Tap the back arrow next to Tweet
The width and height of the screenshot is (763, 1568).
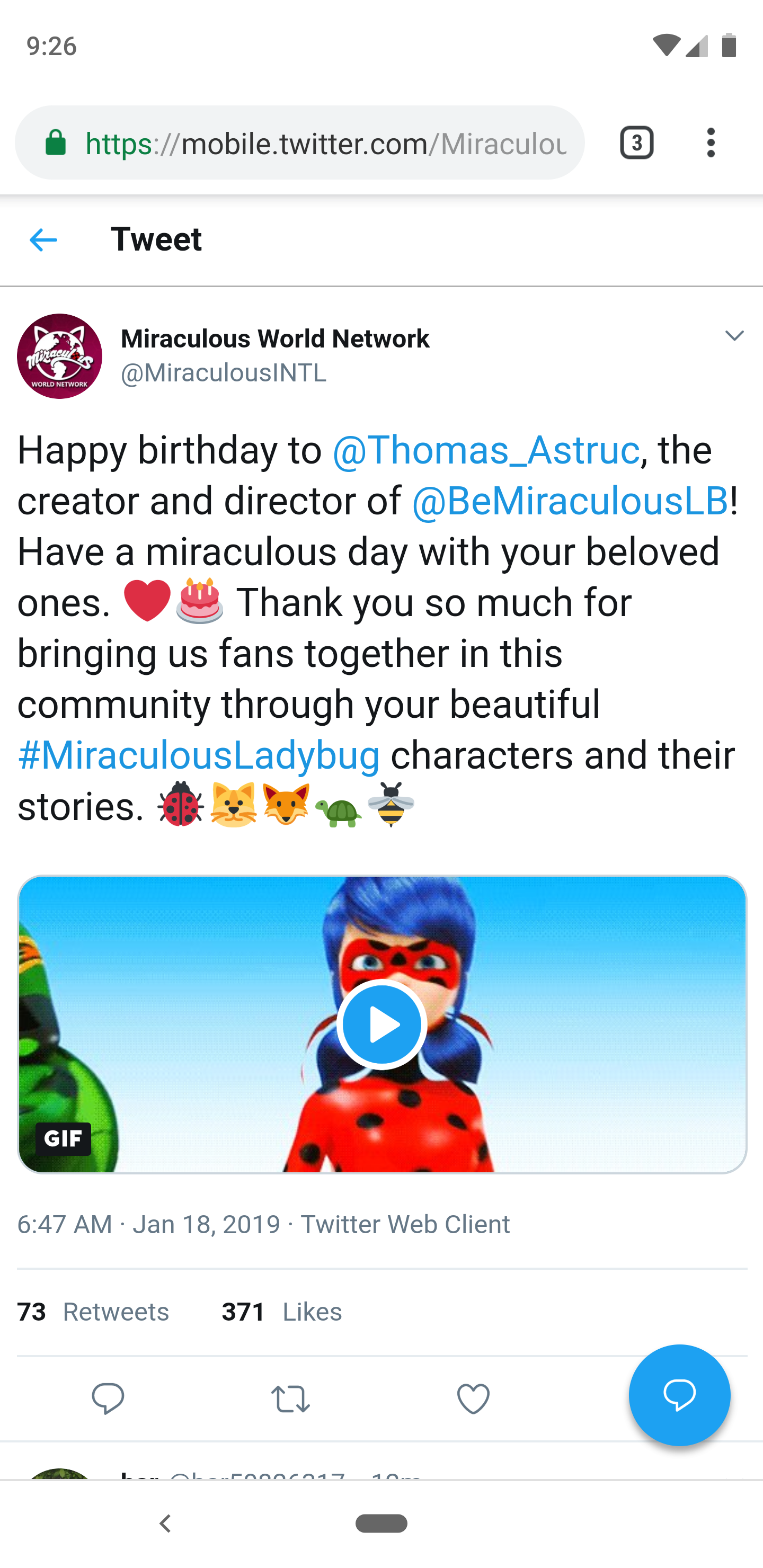pos(43,240)
